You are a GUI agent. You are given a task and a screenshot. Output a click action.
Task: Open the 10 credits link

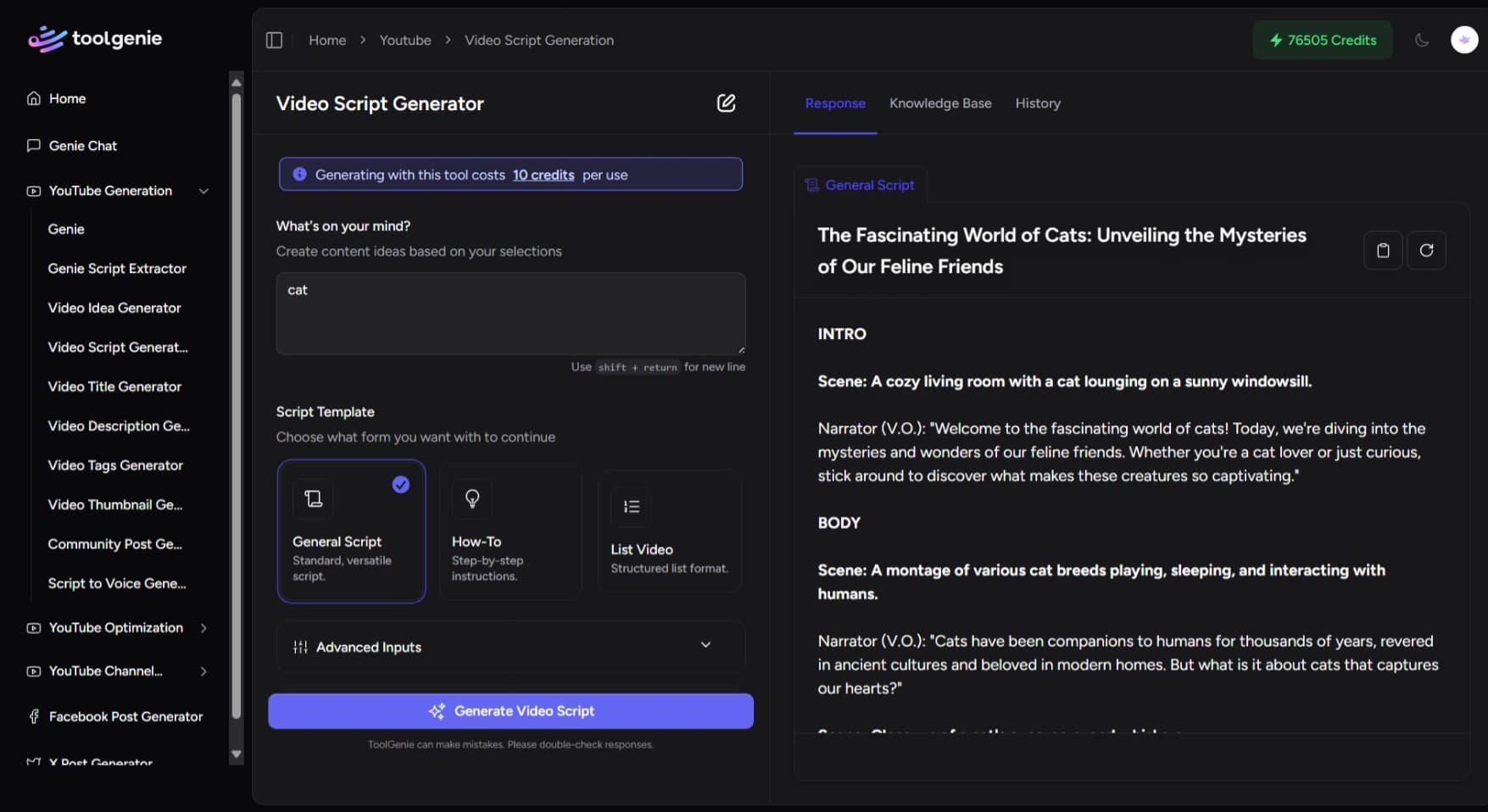543,175
